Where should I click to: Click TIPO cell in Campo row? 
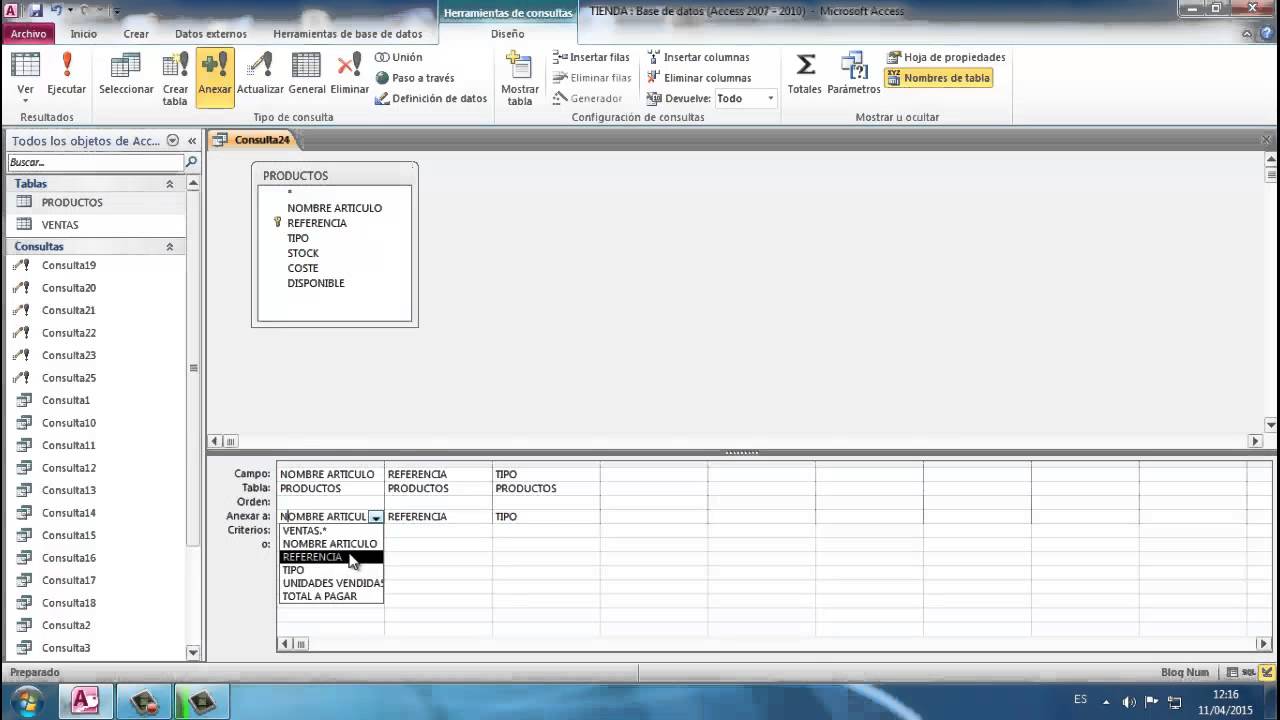point(546,475)
